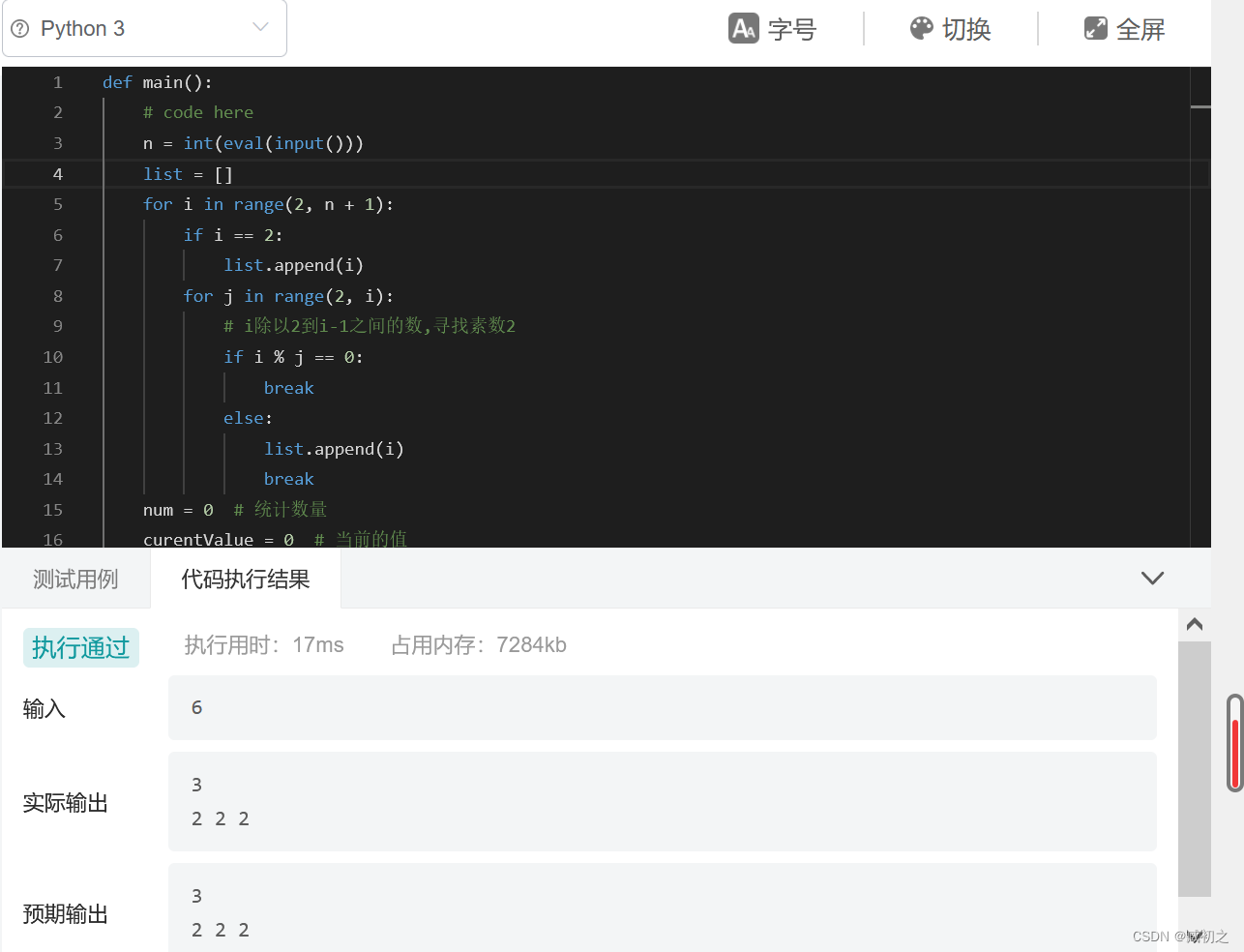Click the 'def main():' code line
The height and width of the screenshot is (952, 1244).
tap(158, 82)
